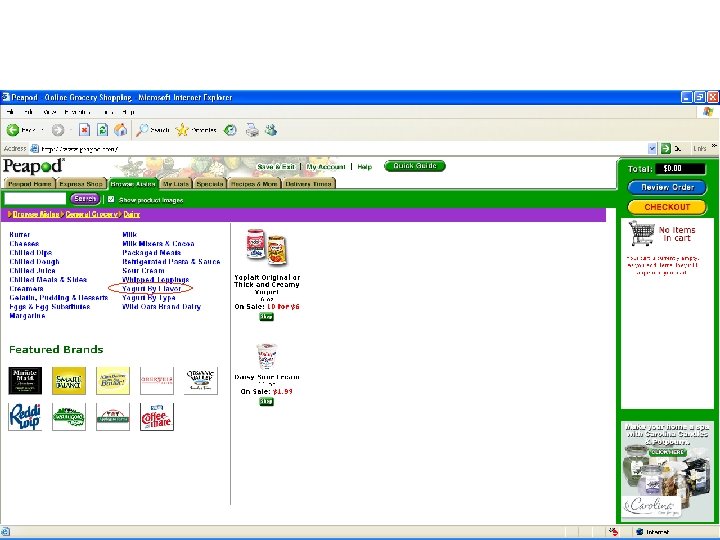
Task: Click Buy button under Daisy Sour Cream
Action: click(x=266, y=401)
